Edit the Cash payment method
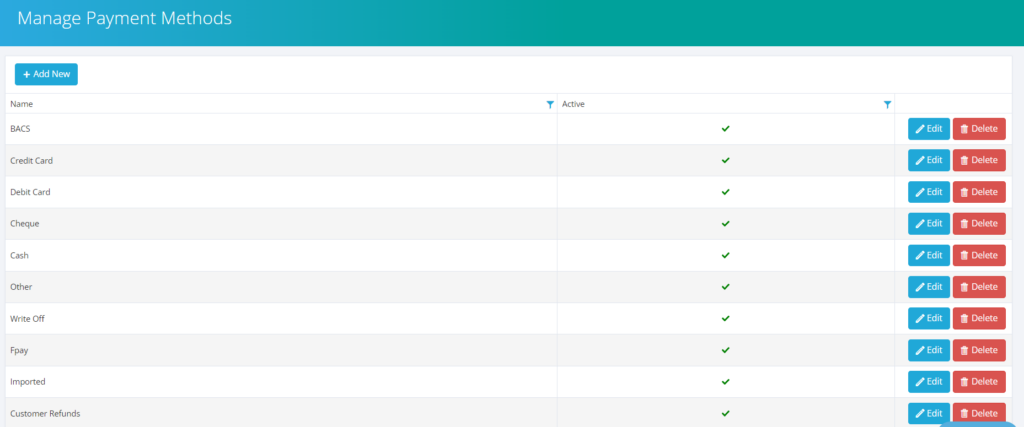This screenshot has width=1024, height=427. pos(929,255)
